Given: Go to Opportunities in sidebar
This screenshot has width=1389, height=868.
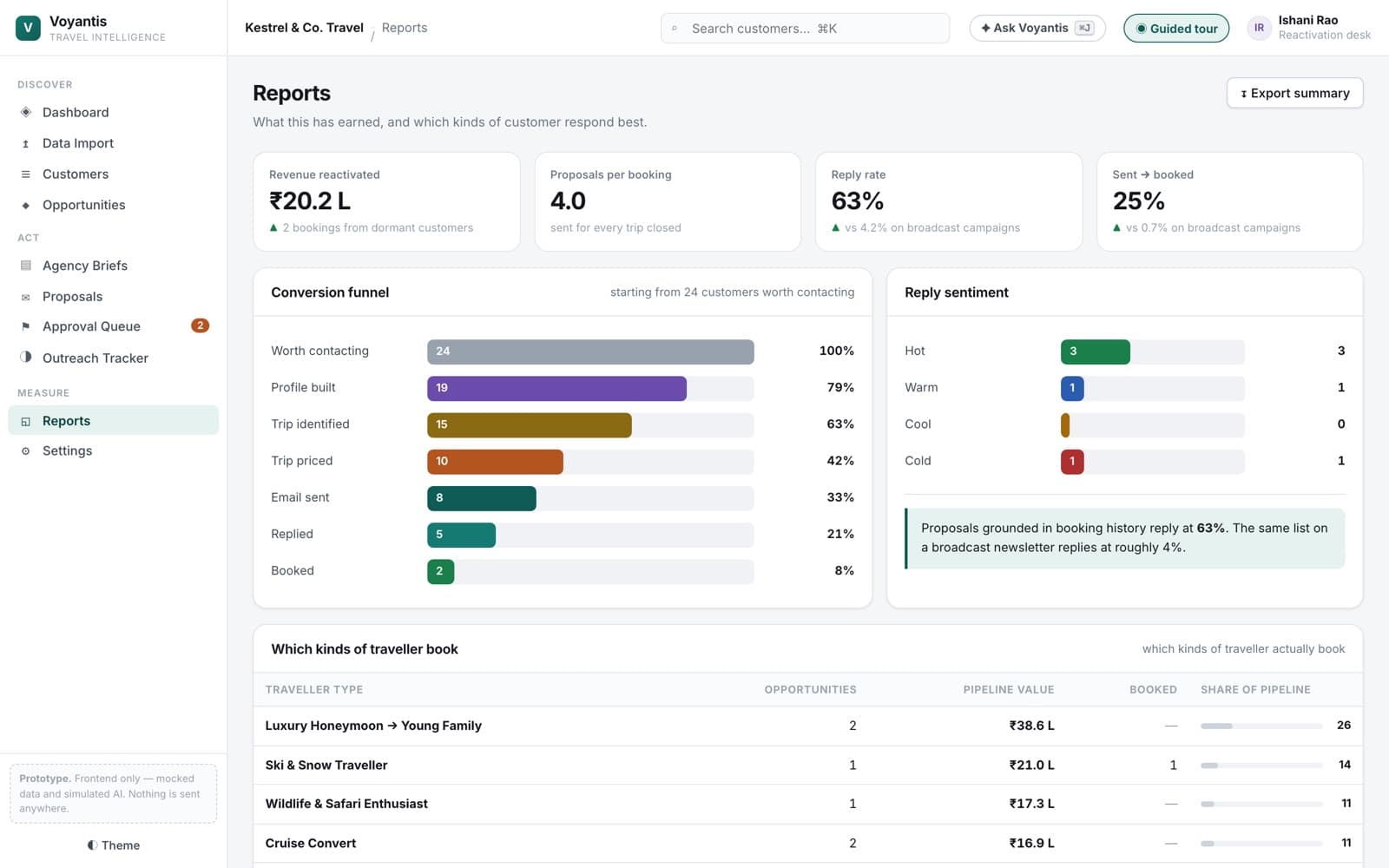Looking at the screenshot, I should [113, 205].
